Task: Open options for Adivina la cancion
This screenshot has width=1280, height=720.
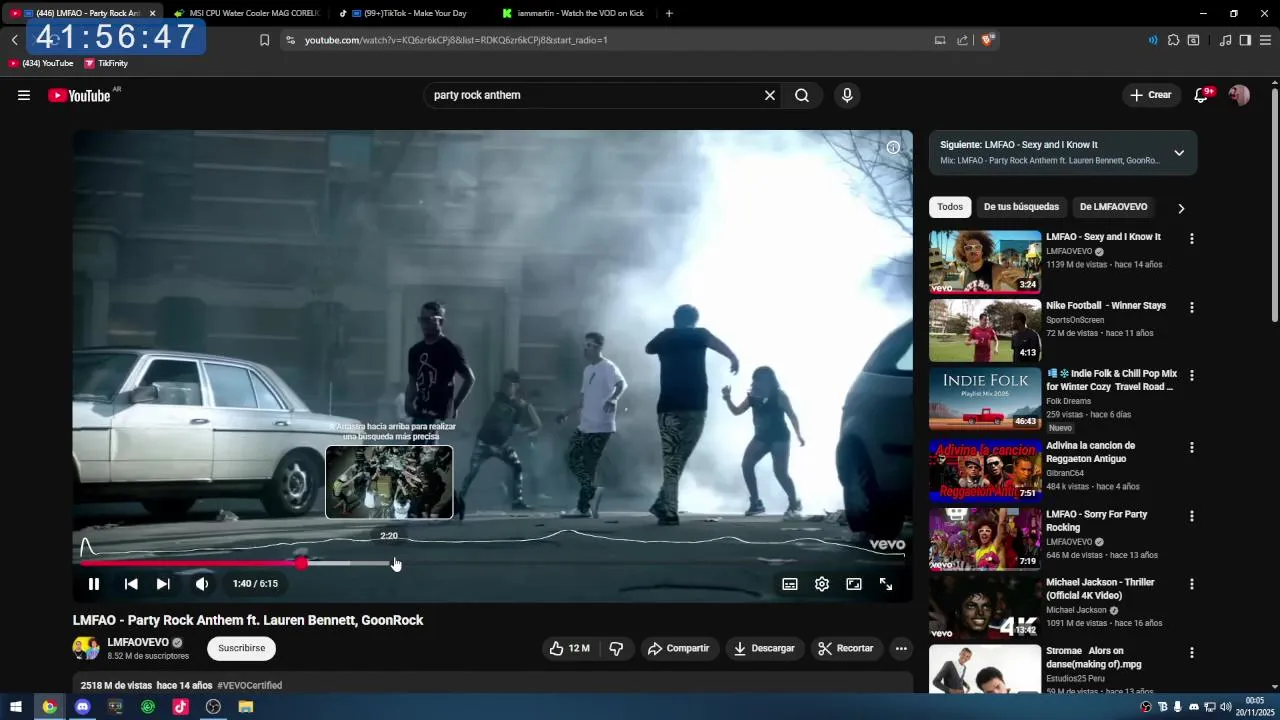Action: 1191,447
